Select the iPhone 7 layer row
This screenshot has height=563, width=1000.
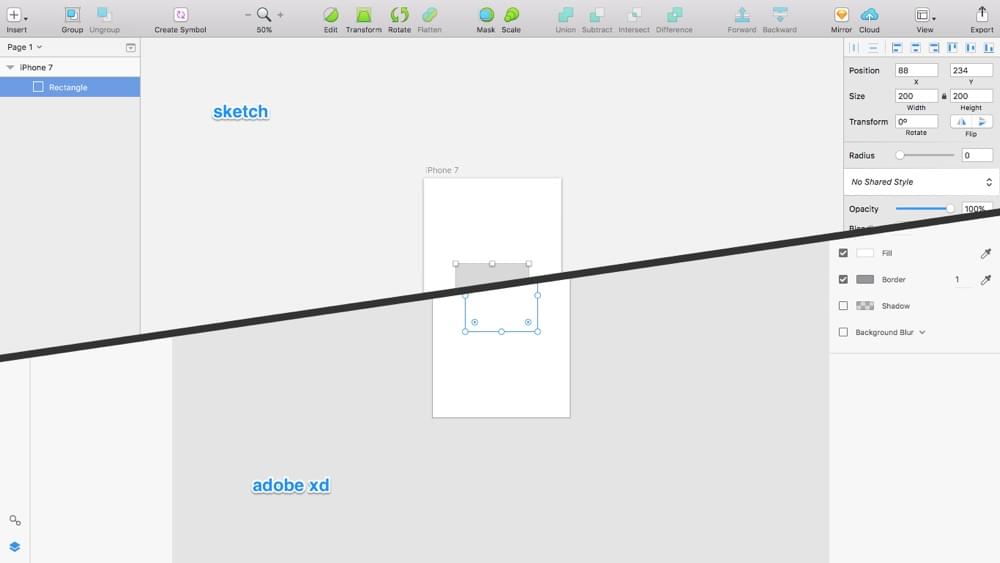coord(70,68)
